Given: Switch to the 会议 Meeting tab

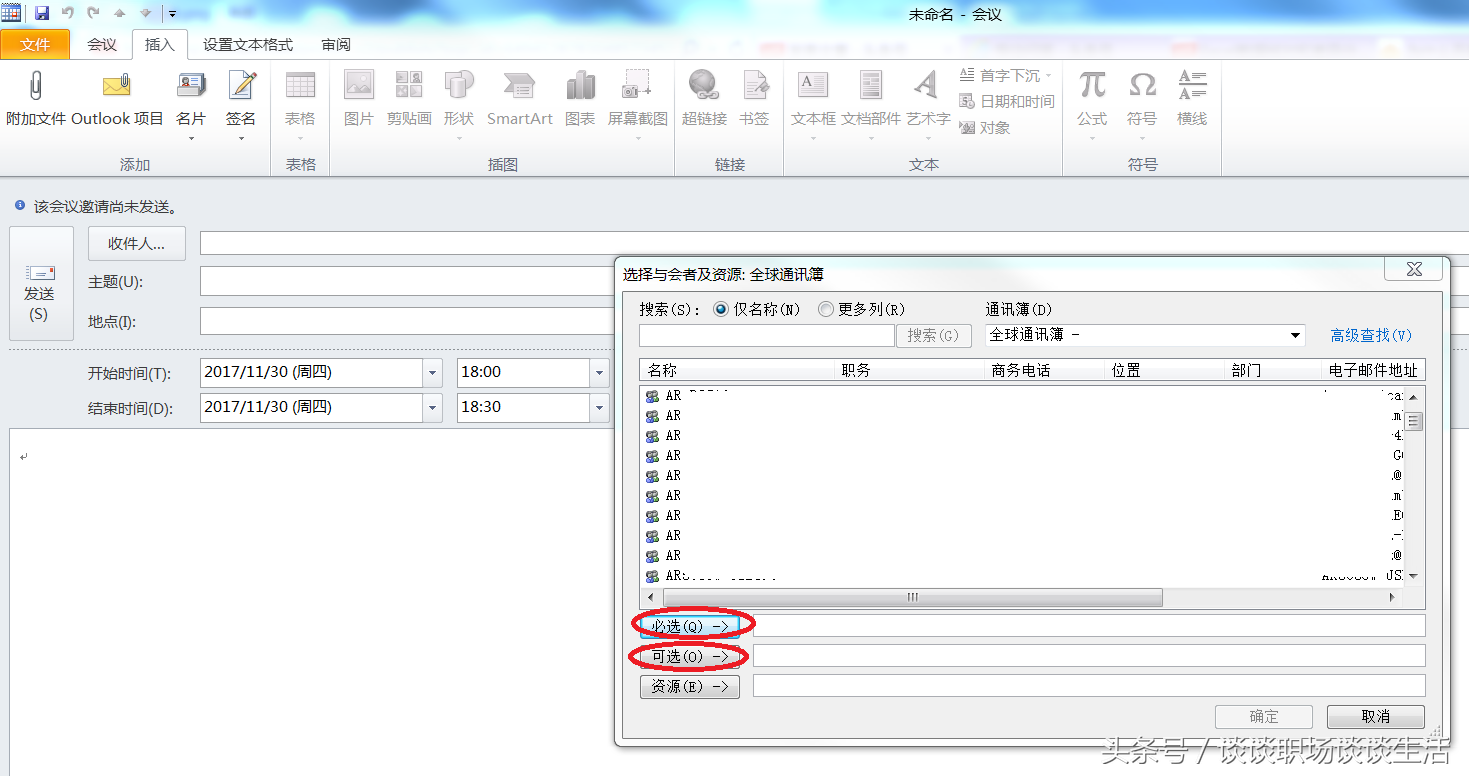Looking at the screenshot, I should click(x=102, y=44).
